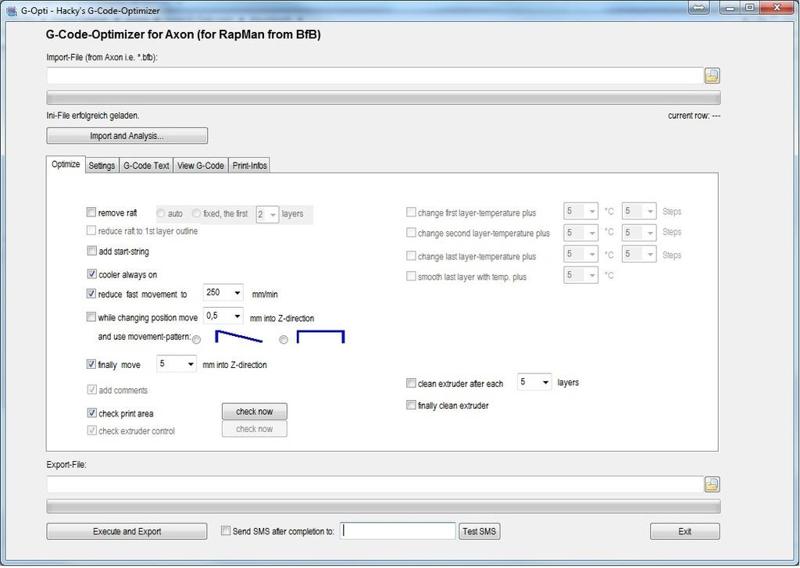Click the import progress bar
This screenshot has width=800, height=568.
click(x=383, y=97)
